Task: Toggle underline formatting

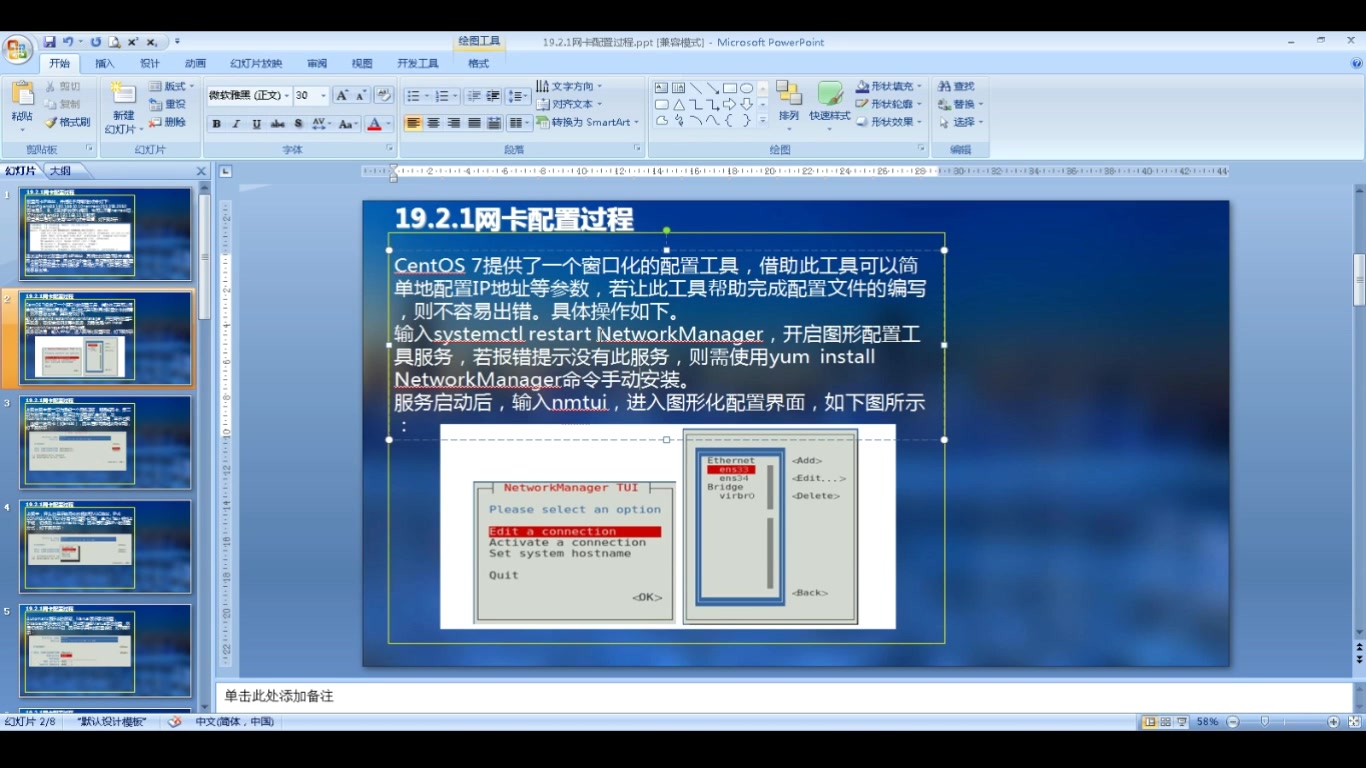Action: tap(257, 124)
